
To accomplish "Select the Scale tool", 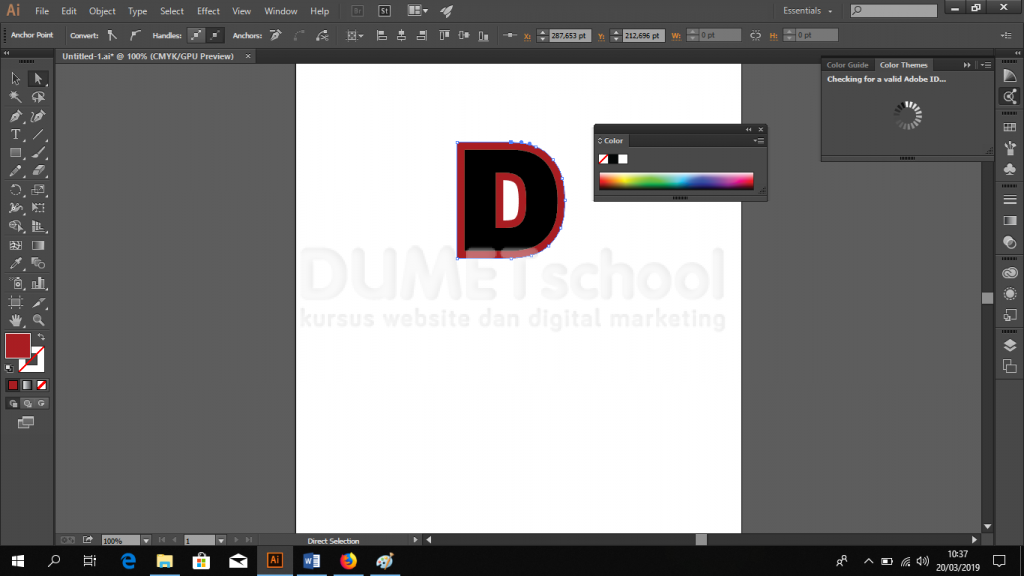I will point(38,190).
